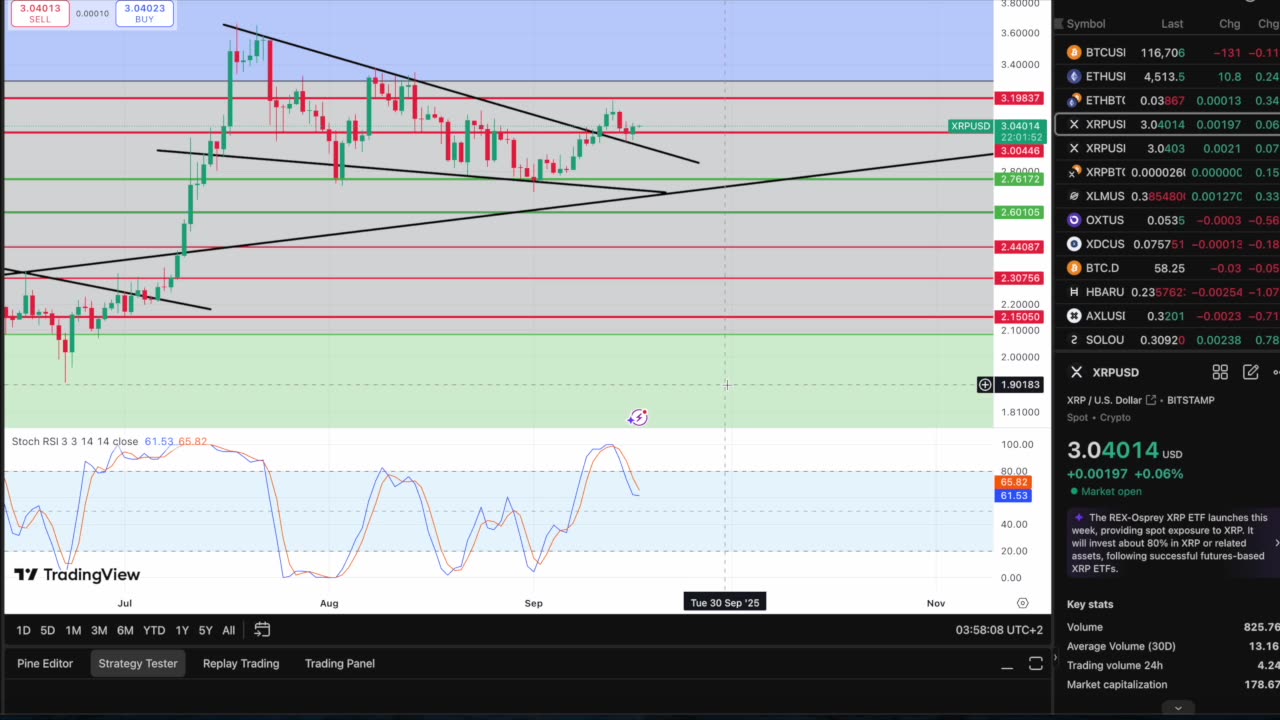Open the Trading Panel tab
Screen dimensions: 1280x720
[340, 664]
